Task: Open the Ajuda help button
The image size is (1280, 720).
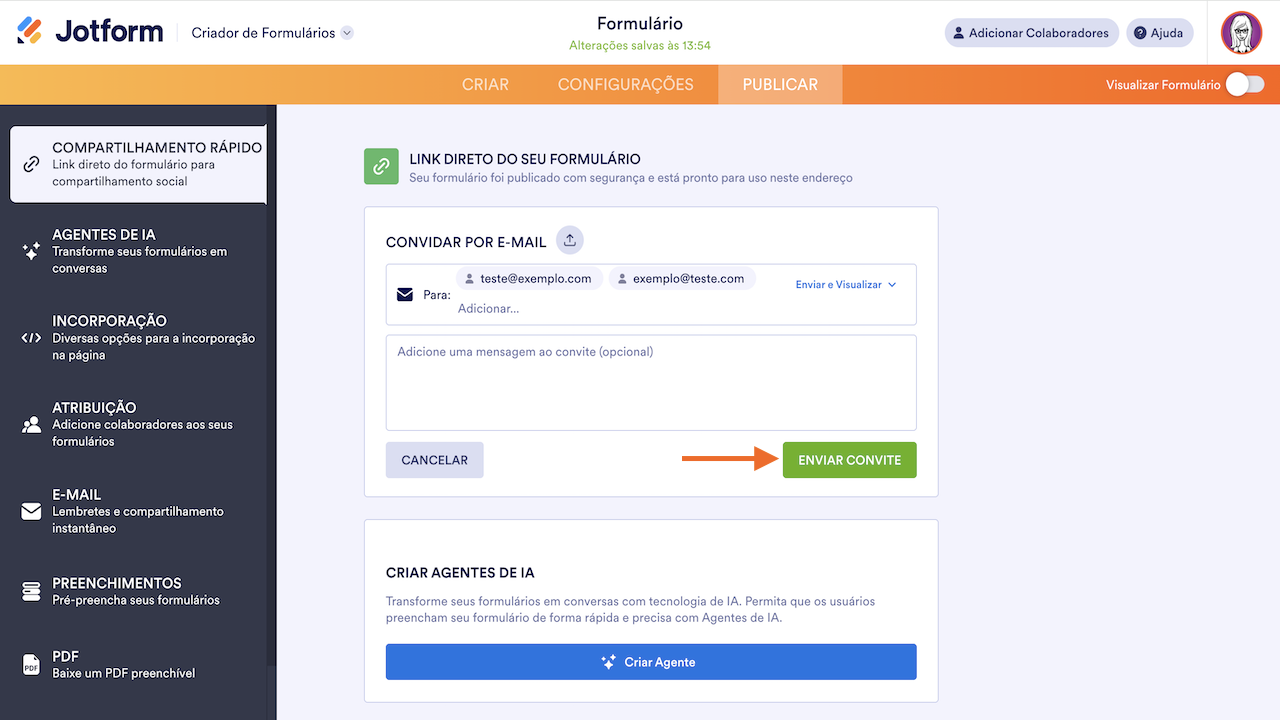Action: pyautogui.click(x=1158, y=33)
